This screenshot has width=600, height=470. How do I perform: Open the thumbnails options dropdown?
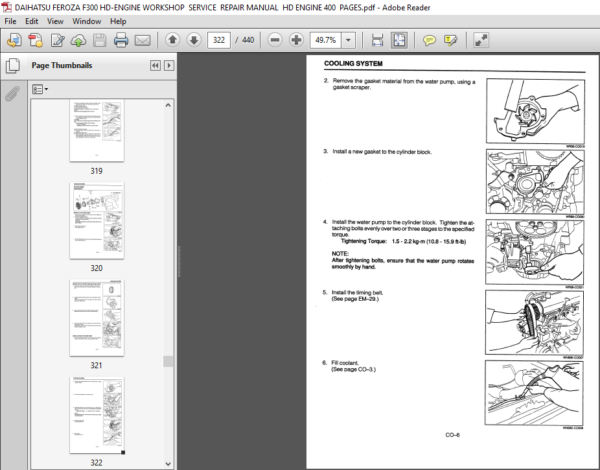click(x=40, y=90)
